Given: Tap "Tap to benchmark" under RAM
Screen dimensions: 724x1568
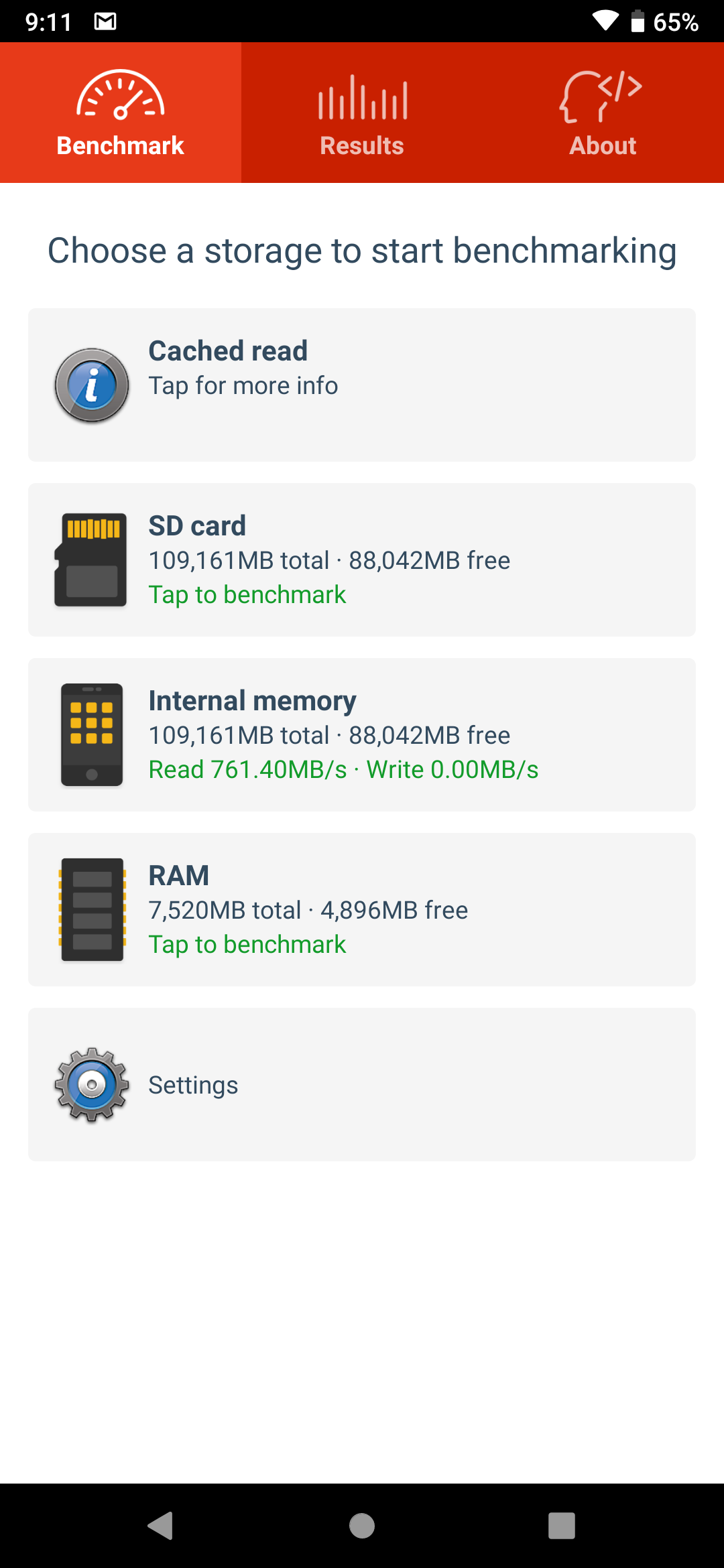Looking at the screenshot, I should coord(247,945).
